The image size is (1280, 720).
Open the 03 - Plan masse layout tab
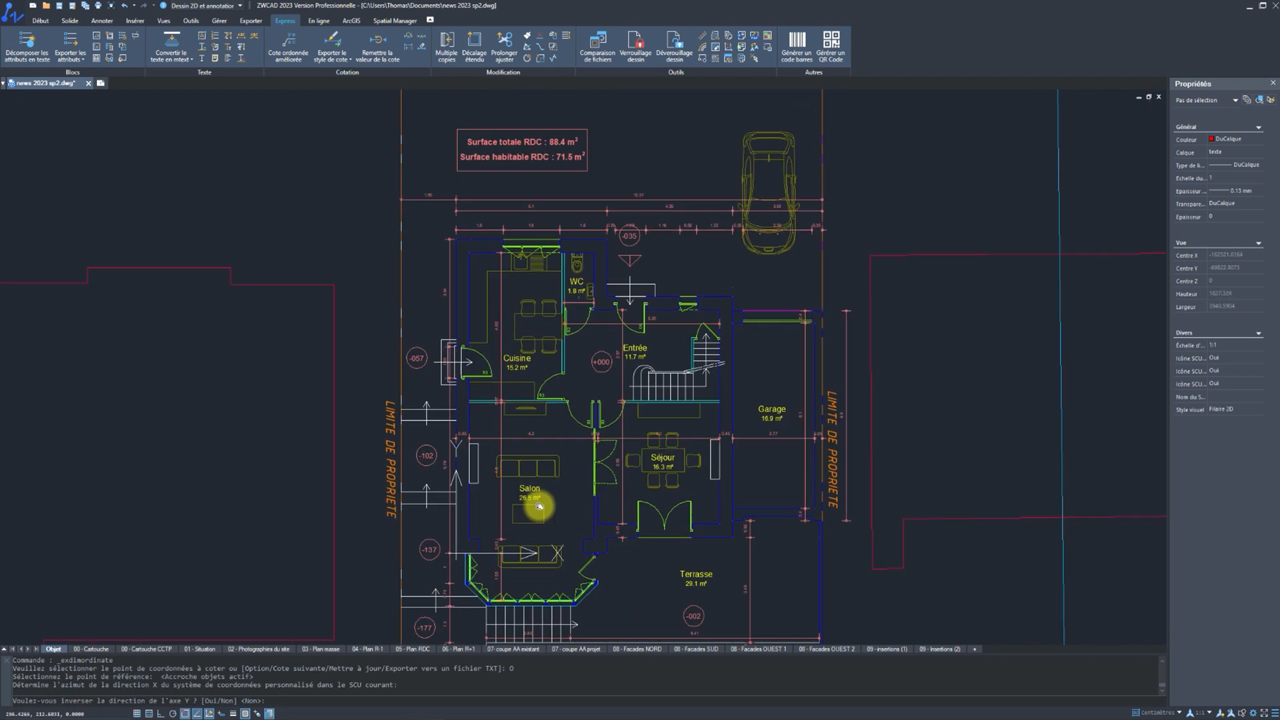pos(320,649)
